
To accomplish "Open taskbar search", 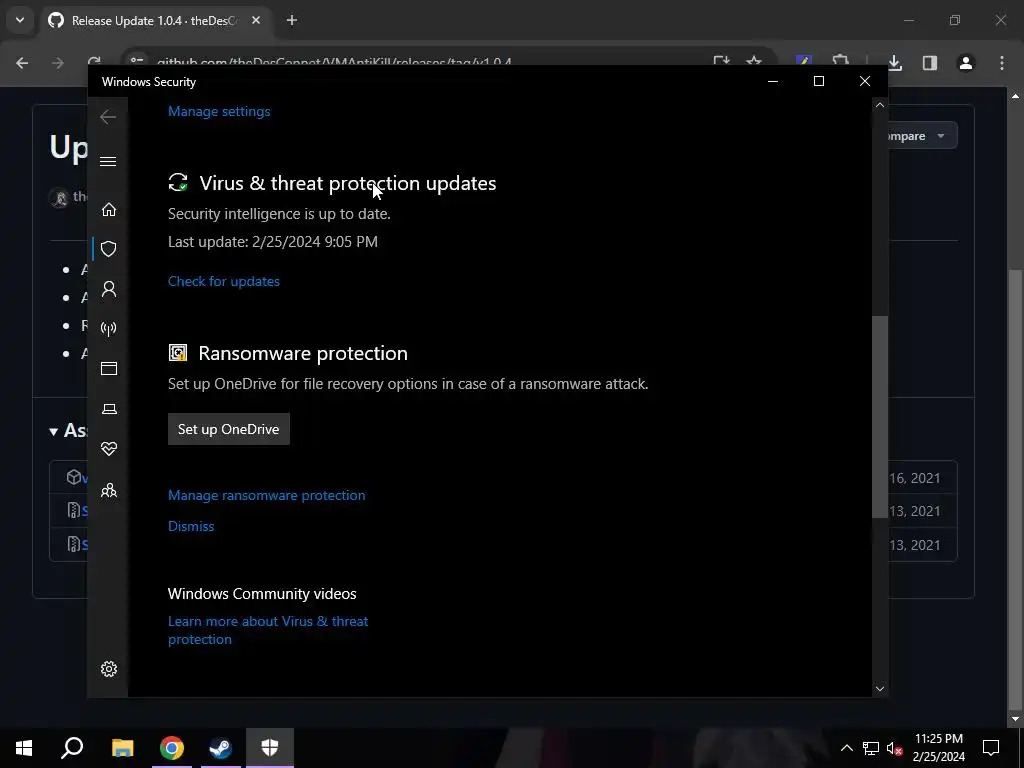I will [72, 748].
